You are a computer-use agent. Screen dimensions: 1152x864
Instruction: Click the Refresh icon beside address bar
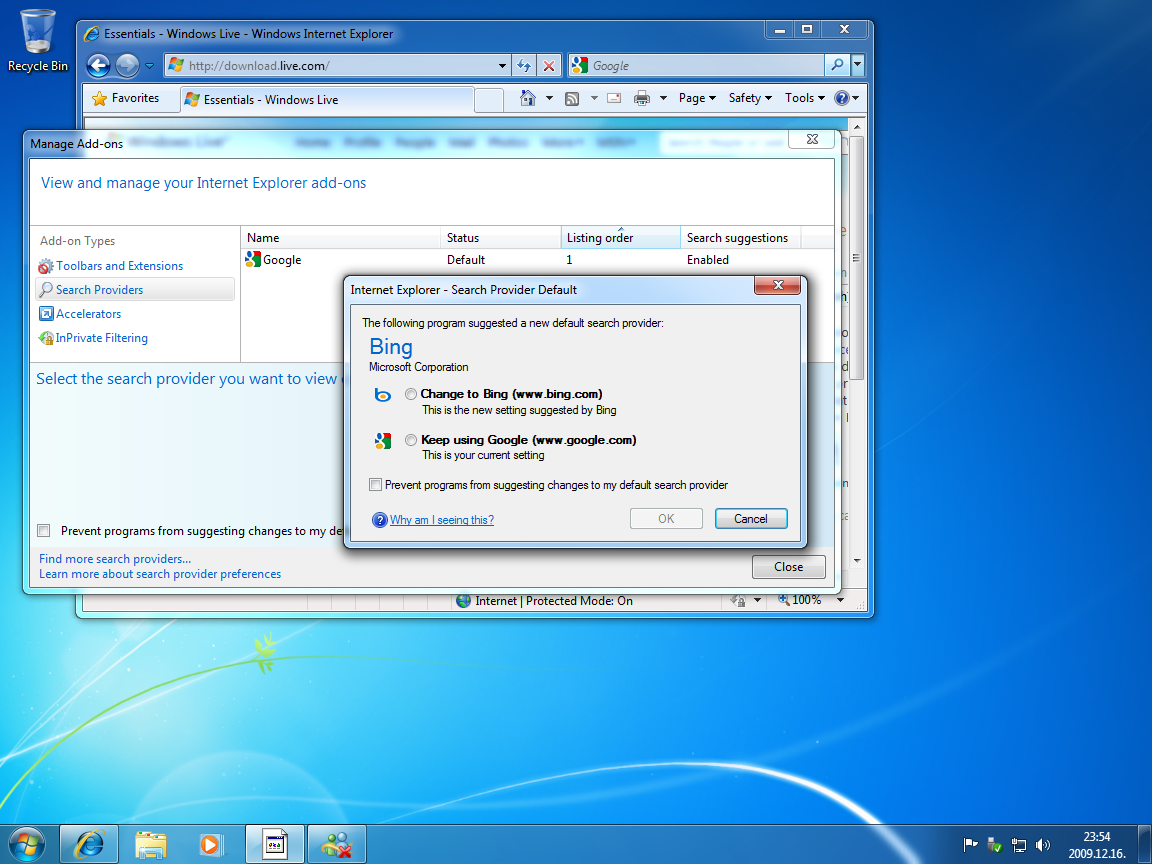(x=524, y=65)
